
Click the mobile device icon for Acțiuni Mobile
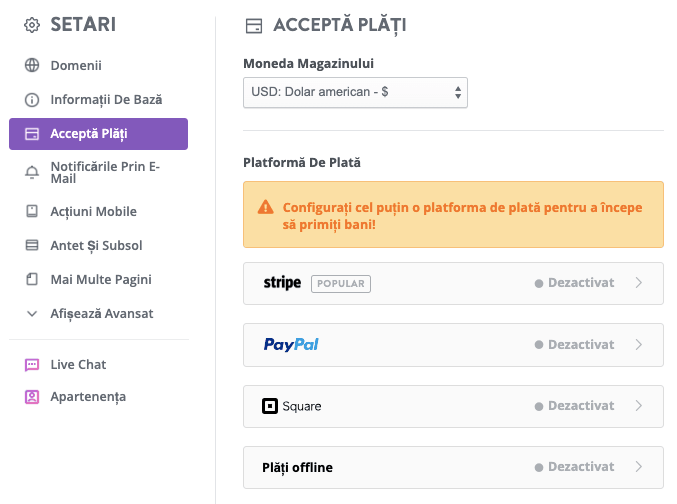click(32, 211)
